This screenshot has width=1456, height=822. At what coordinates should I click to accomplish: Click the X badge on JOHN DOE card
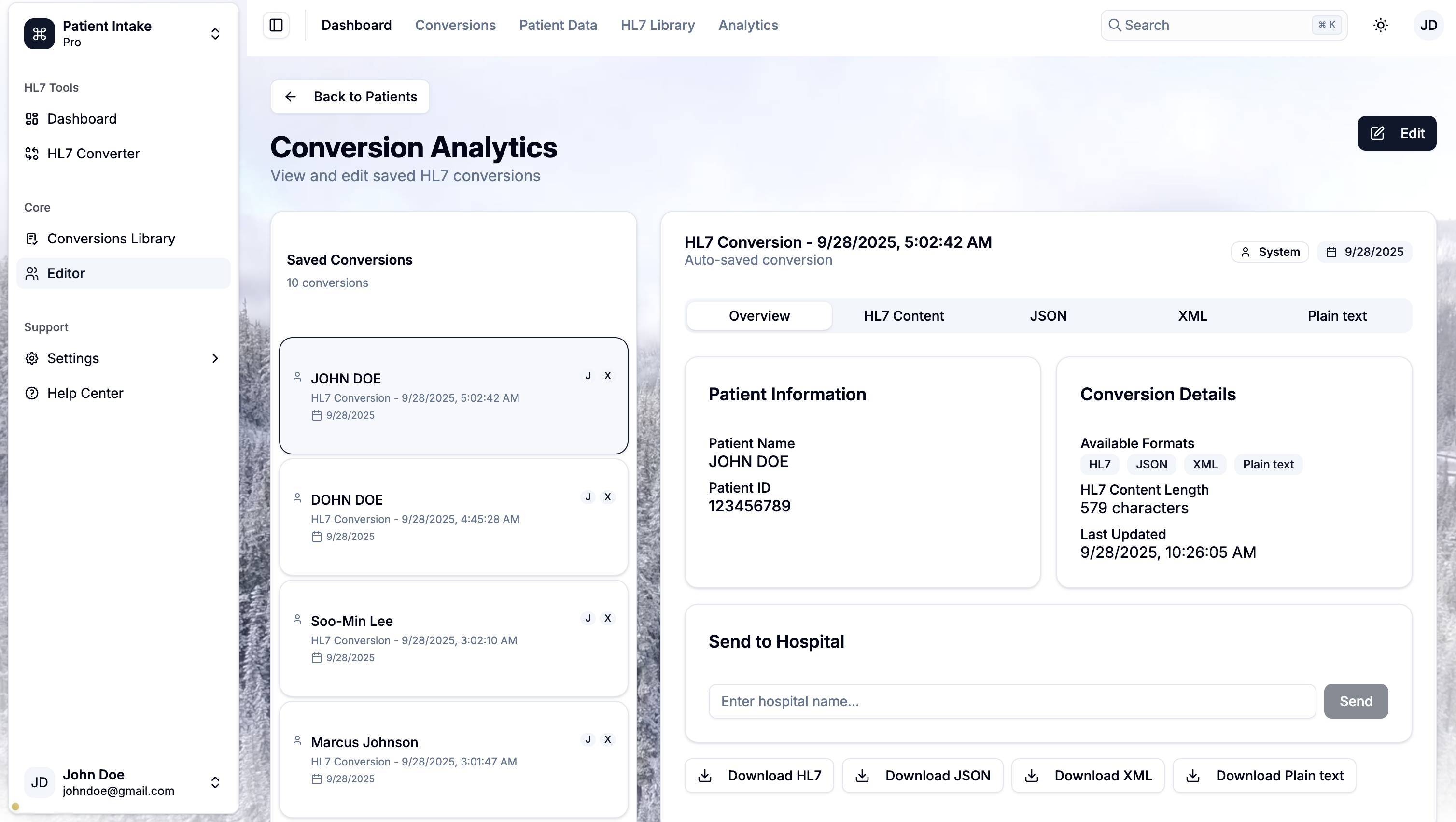pos(608,376)
